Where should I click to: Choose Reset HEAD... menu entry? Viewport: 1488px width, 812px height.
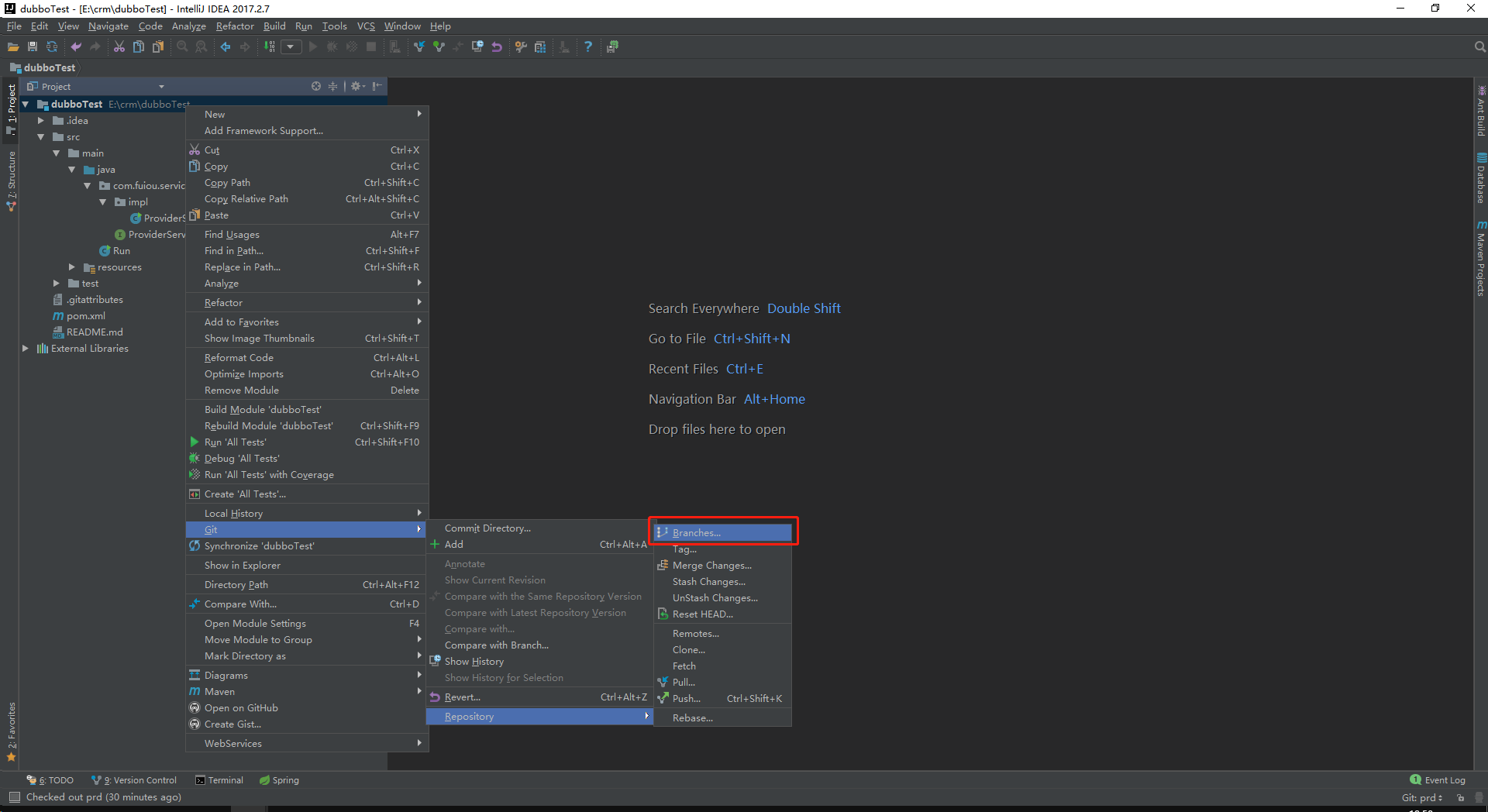click(723, 614)
